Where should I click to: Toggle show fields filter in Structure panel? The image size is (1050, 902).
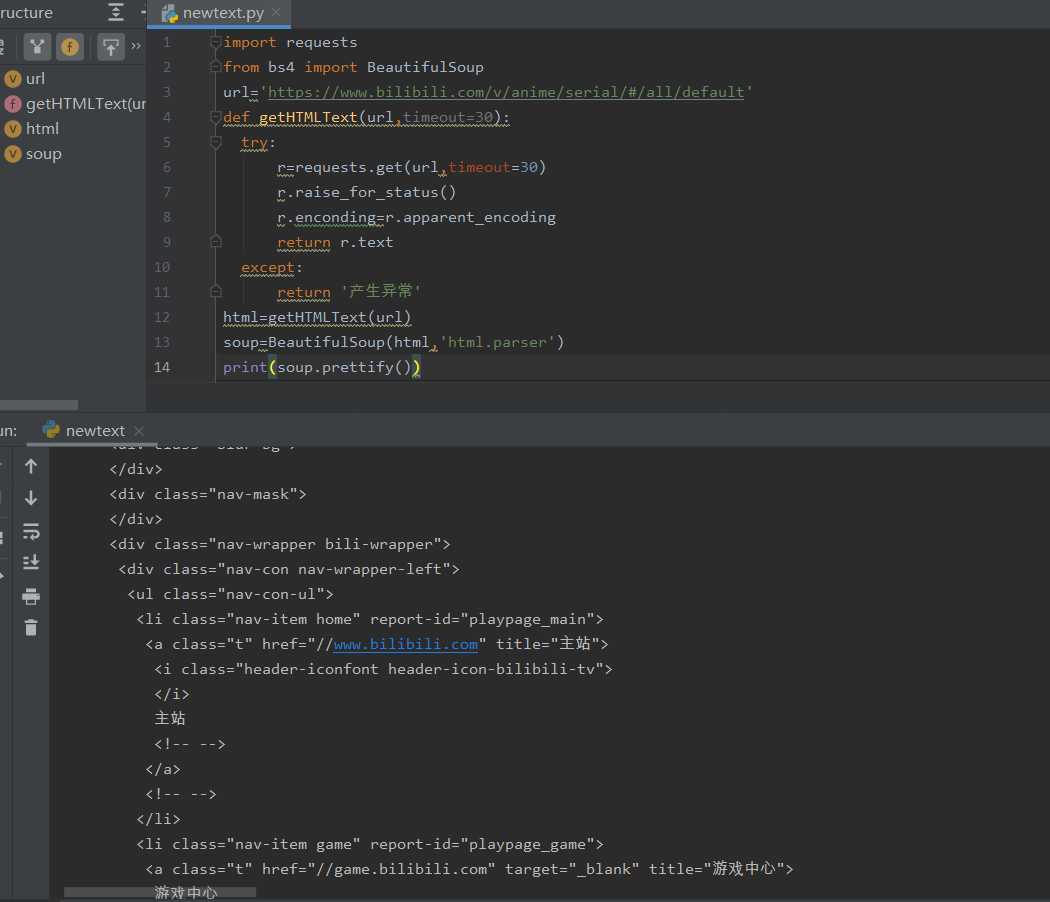click(x=70, y=46)
